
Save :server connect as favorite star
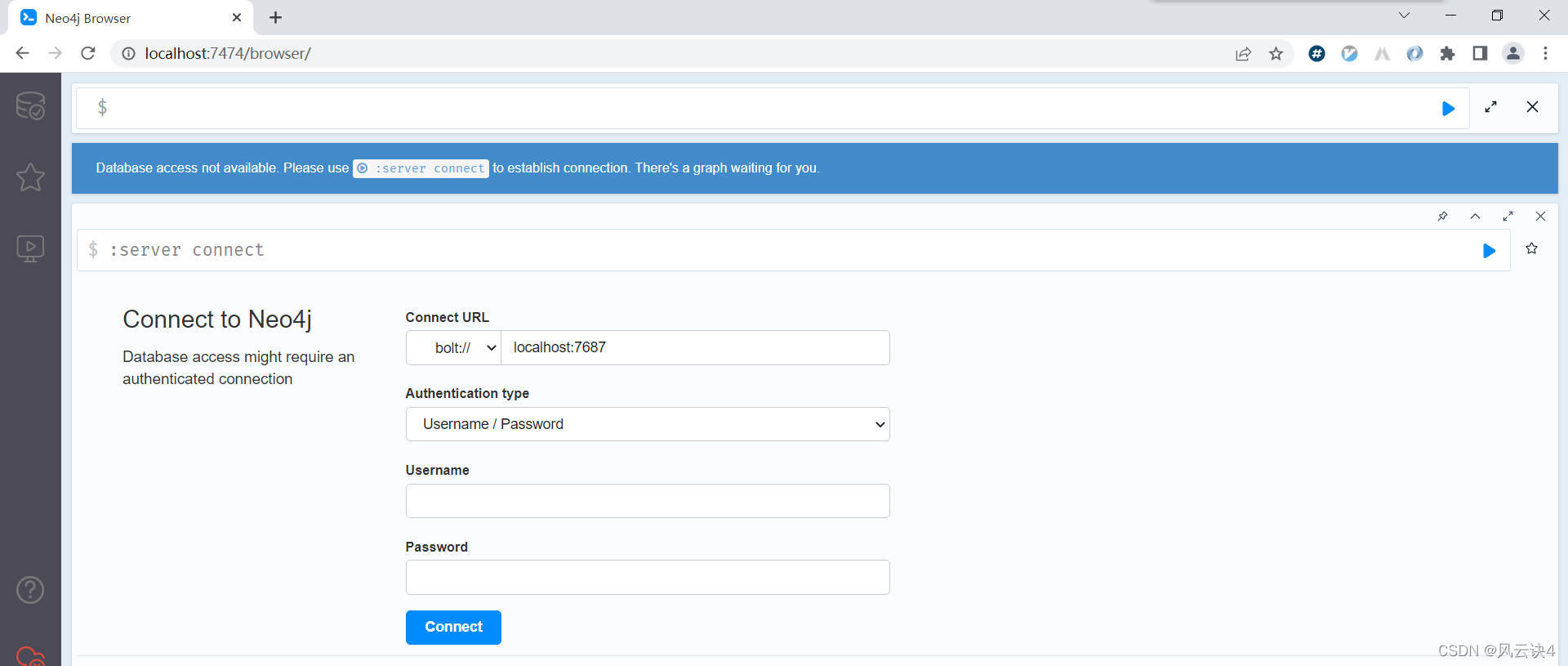(x=1531, y=248)
